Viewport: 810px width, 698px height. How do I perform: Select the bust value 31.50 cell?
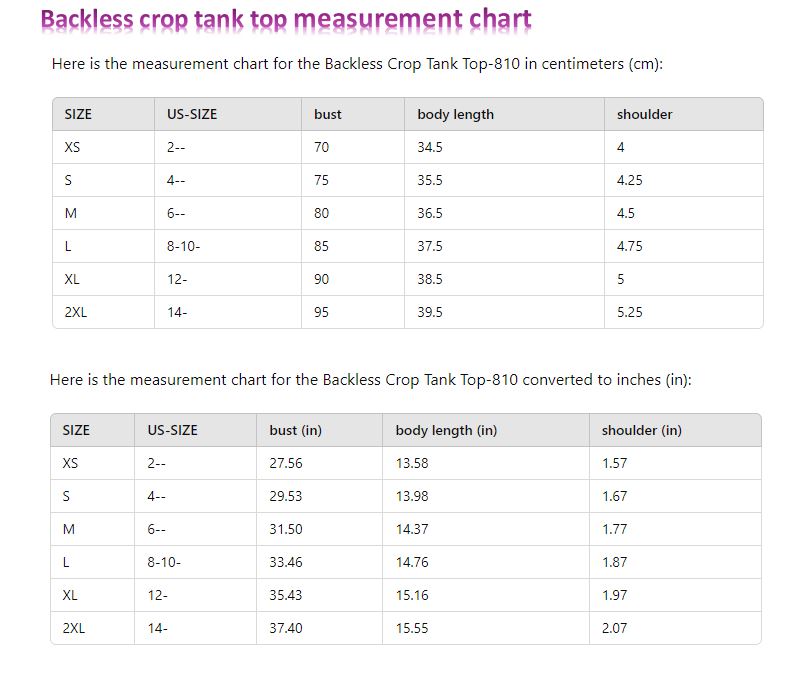coord(285,529)
